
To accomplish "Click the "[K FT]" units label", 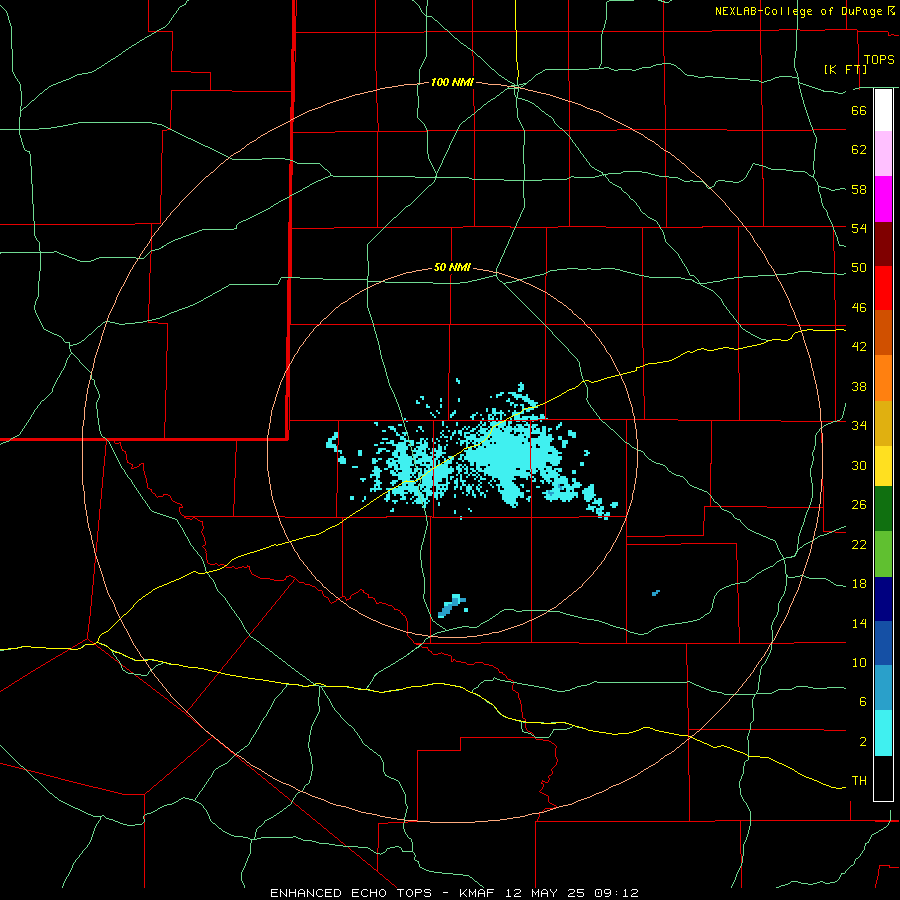I will click(845, 69).
